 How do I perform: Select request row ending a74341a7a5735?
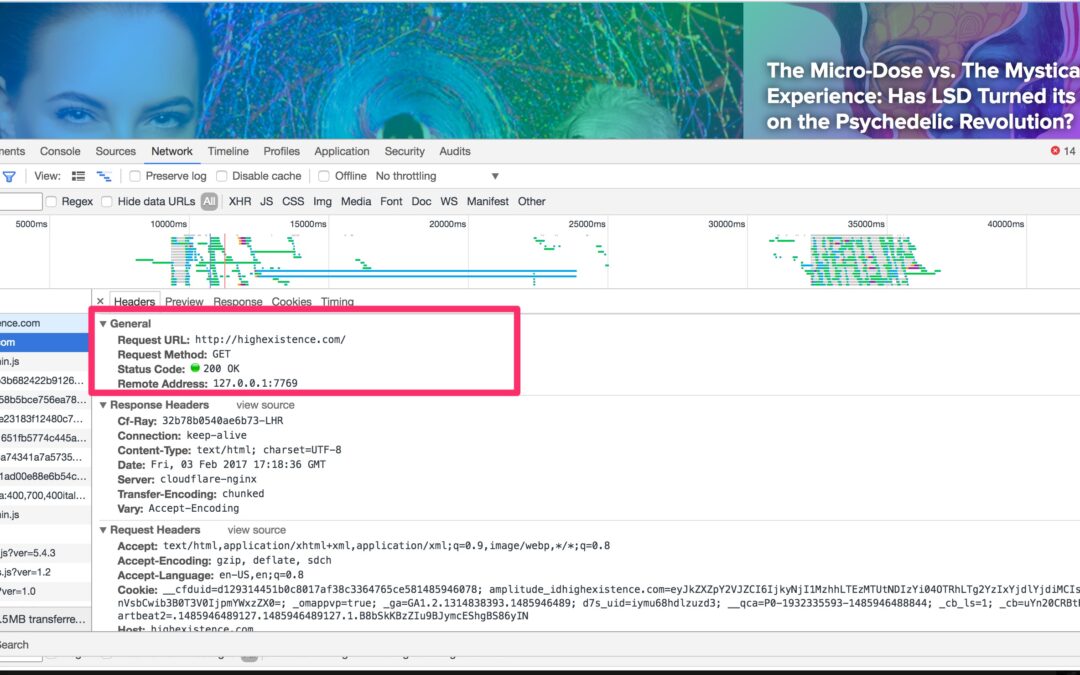click(x=45, y=457)
